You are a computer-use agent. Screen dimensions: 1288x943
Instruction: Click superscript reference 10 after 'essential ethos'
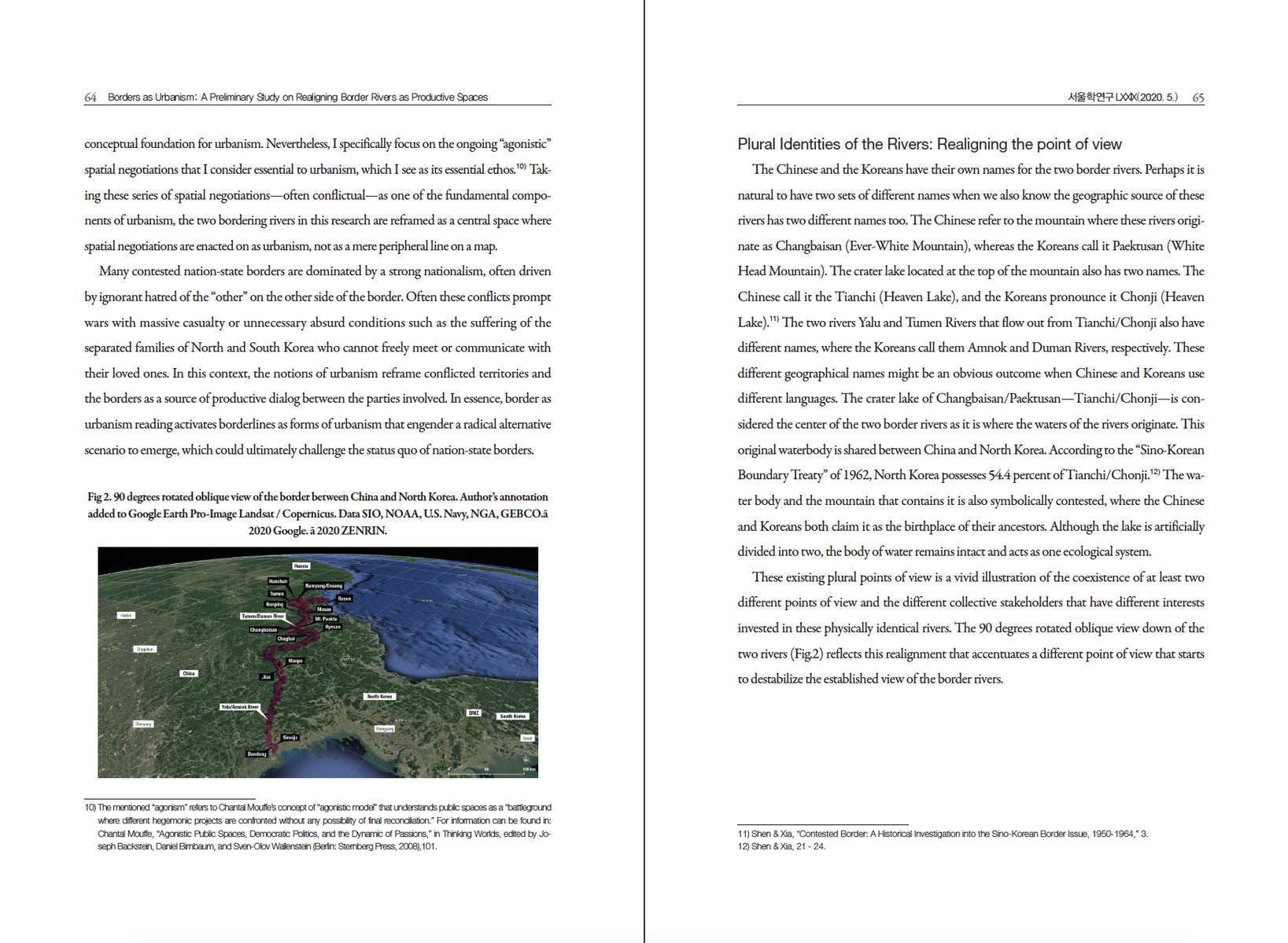coord(521,167)
